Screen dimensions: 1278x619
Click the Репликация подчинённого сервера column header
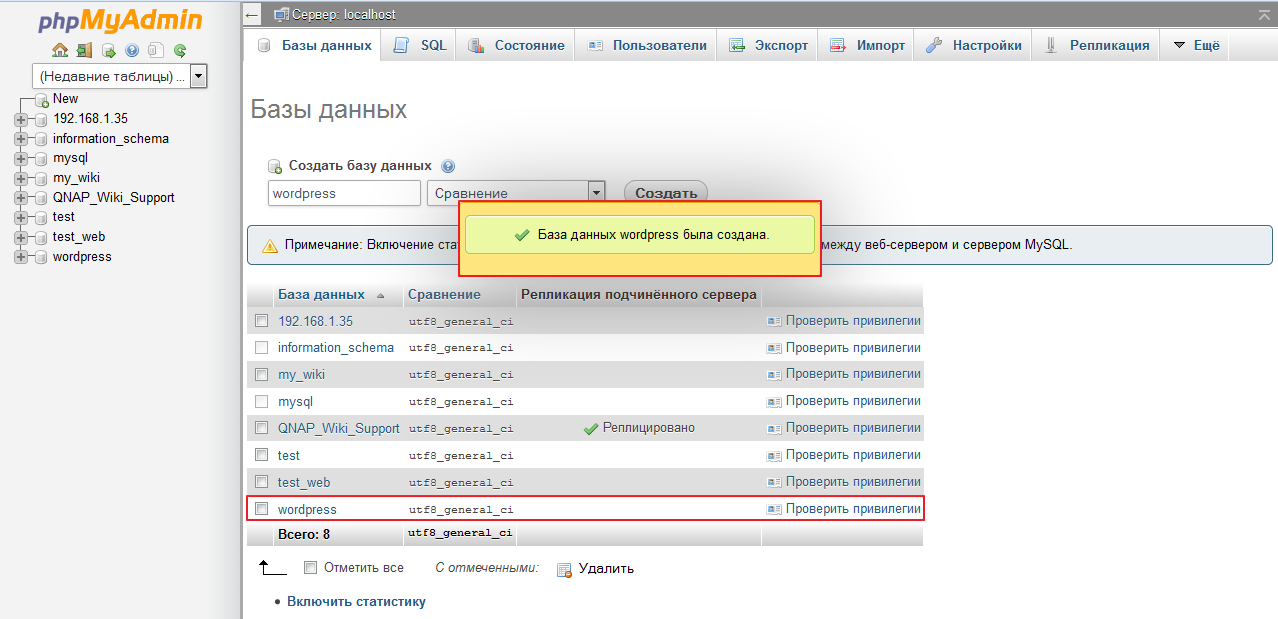tap(639, 295)
